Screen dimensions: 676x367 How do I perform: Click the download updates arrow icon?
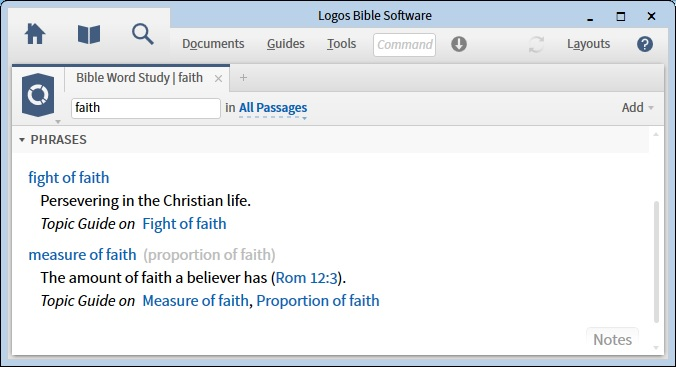tap(459, 44)
